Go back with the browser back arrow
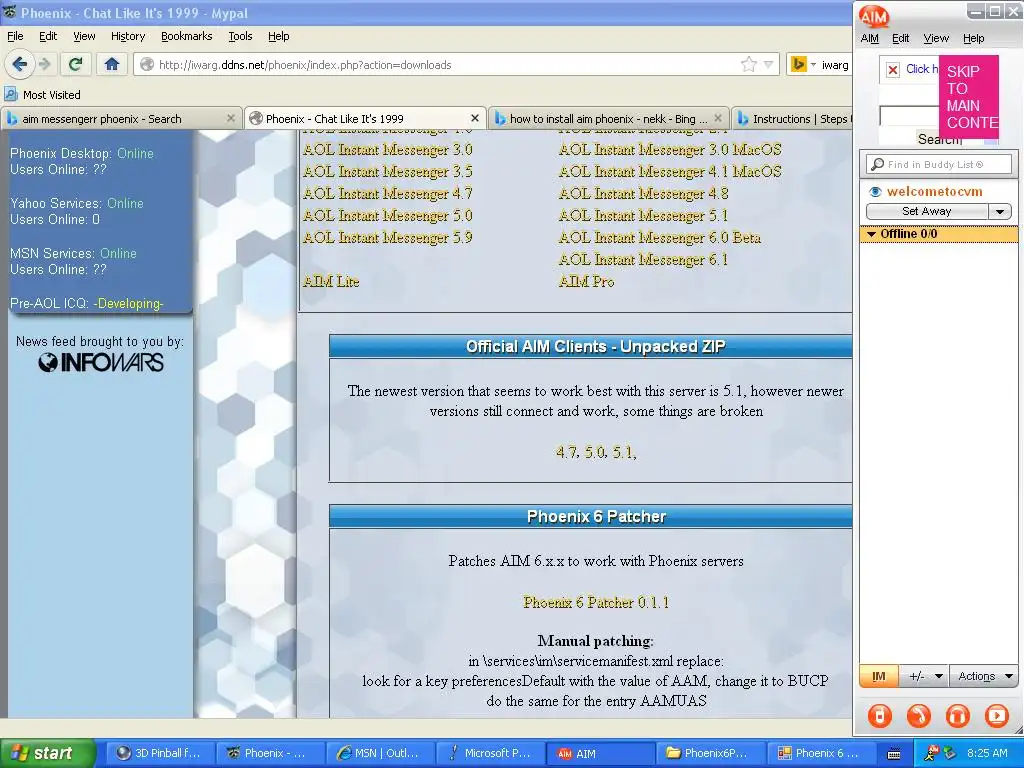 point(19,64)
